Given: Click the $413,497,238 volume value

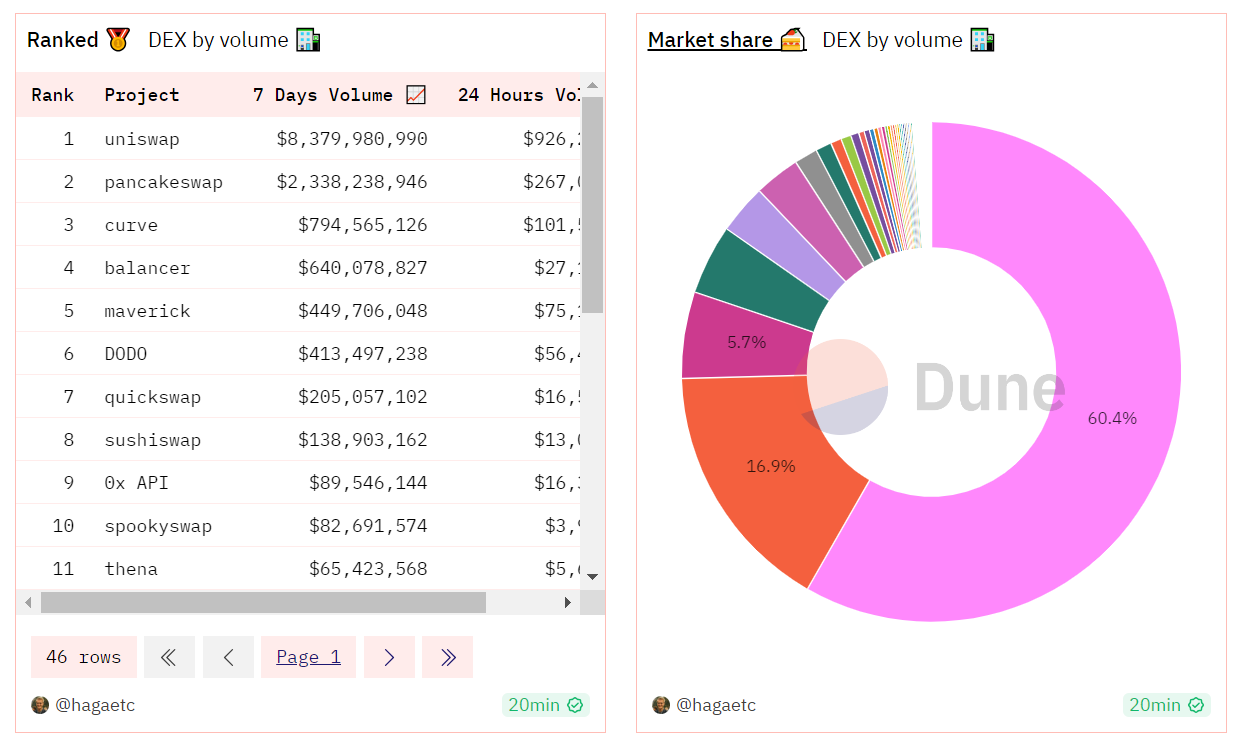Looking at the screenshot, I should 363,354.
